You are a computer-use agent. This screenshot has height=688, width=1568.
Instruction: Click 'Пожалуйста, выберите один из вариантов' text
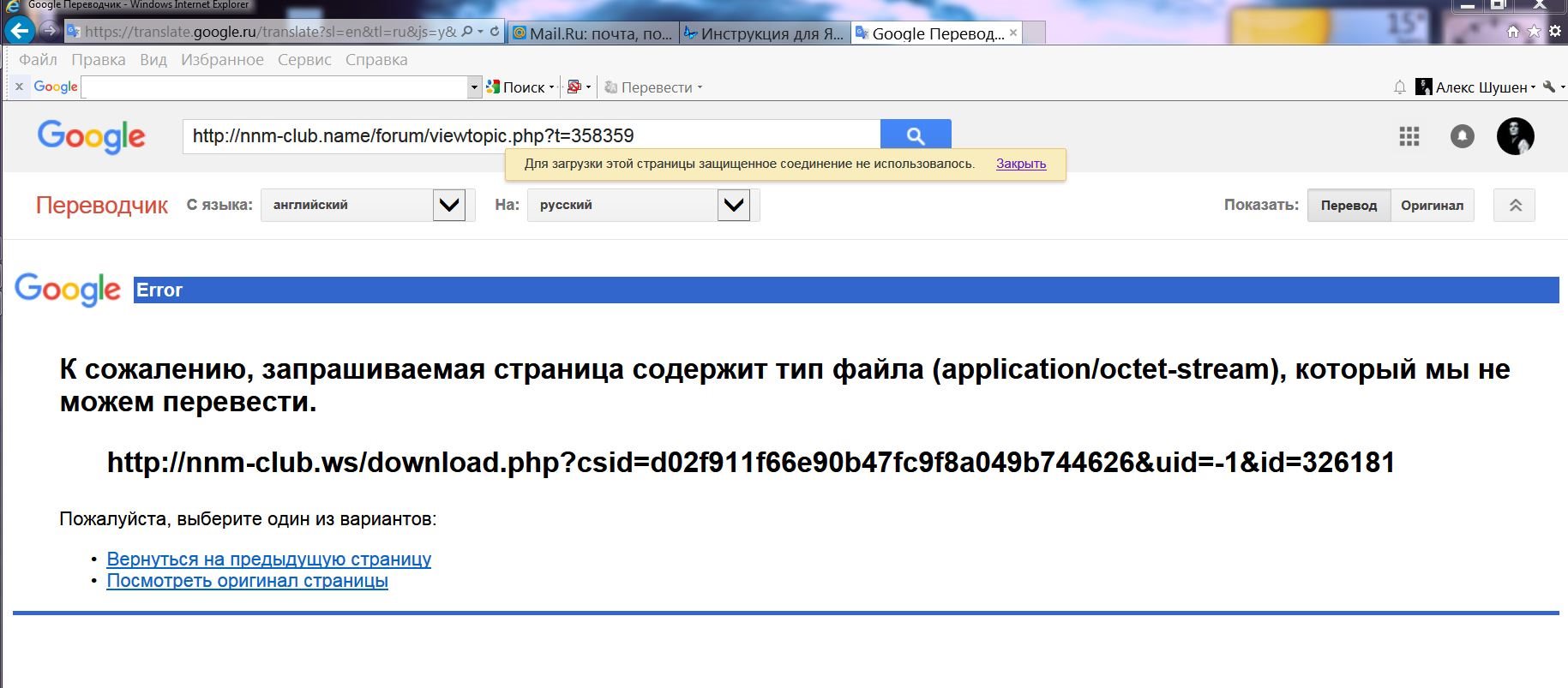click(x=248, y=519)
